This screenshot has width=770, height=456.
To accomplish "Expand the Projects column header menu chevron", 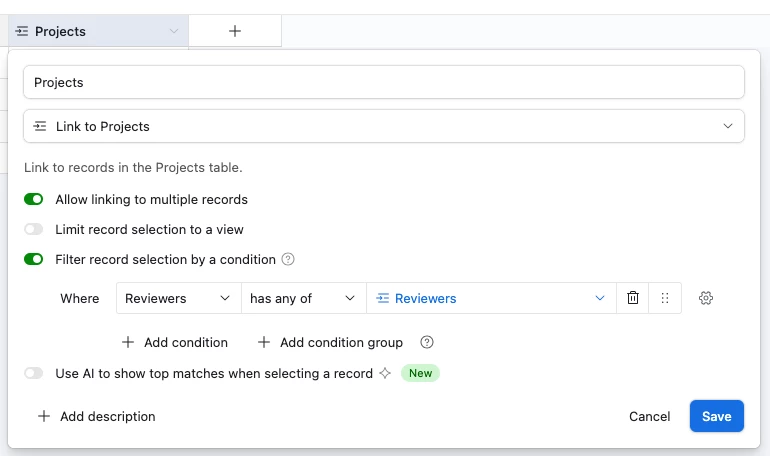I will (174, 31).
